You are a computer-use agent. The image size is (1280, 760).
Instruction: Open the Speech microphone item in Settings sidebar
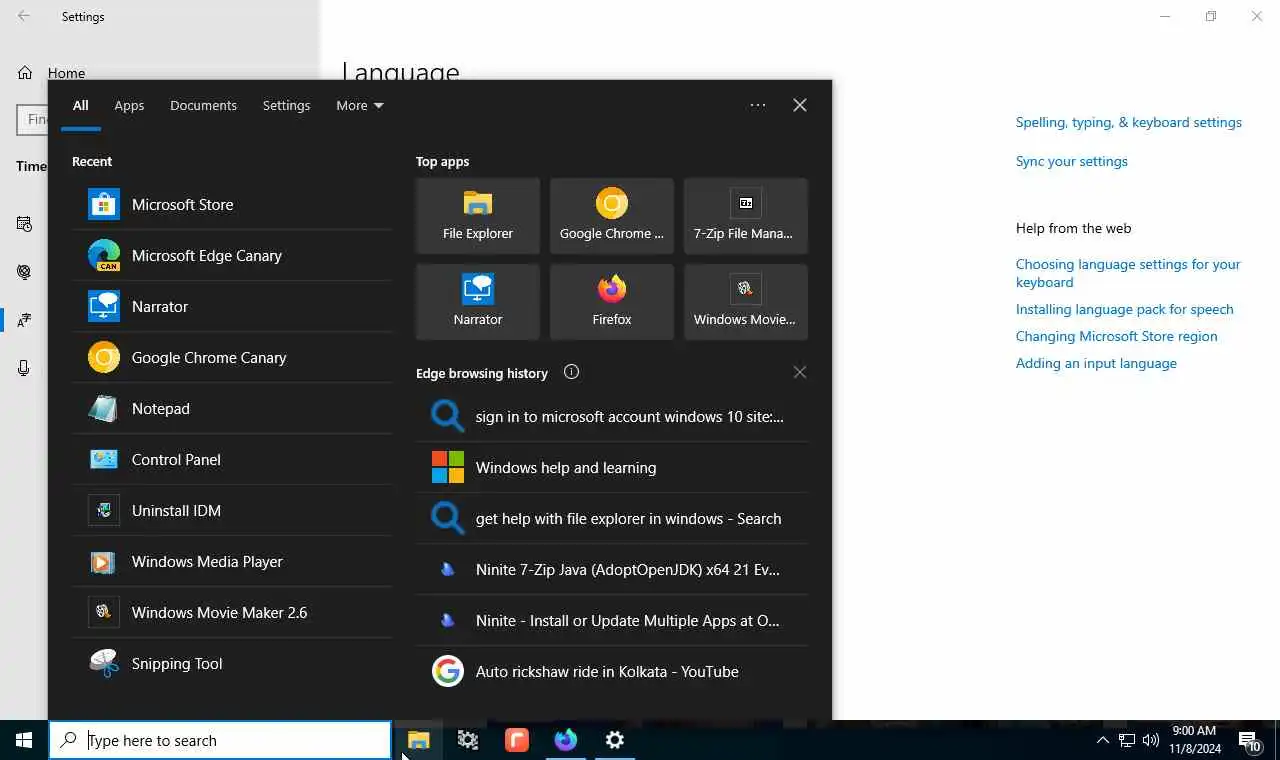click(x=24, y=368)
